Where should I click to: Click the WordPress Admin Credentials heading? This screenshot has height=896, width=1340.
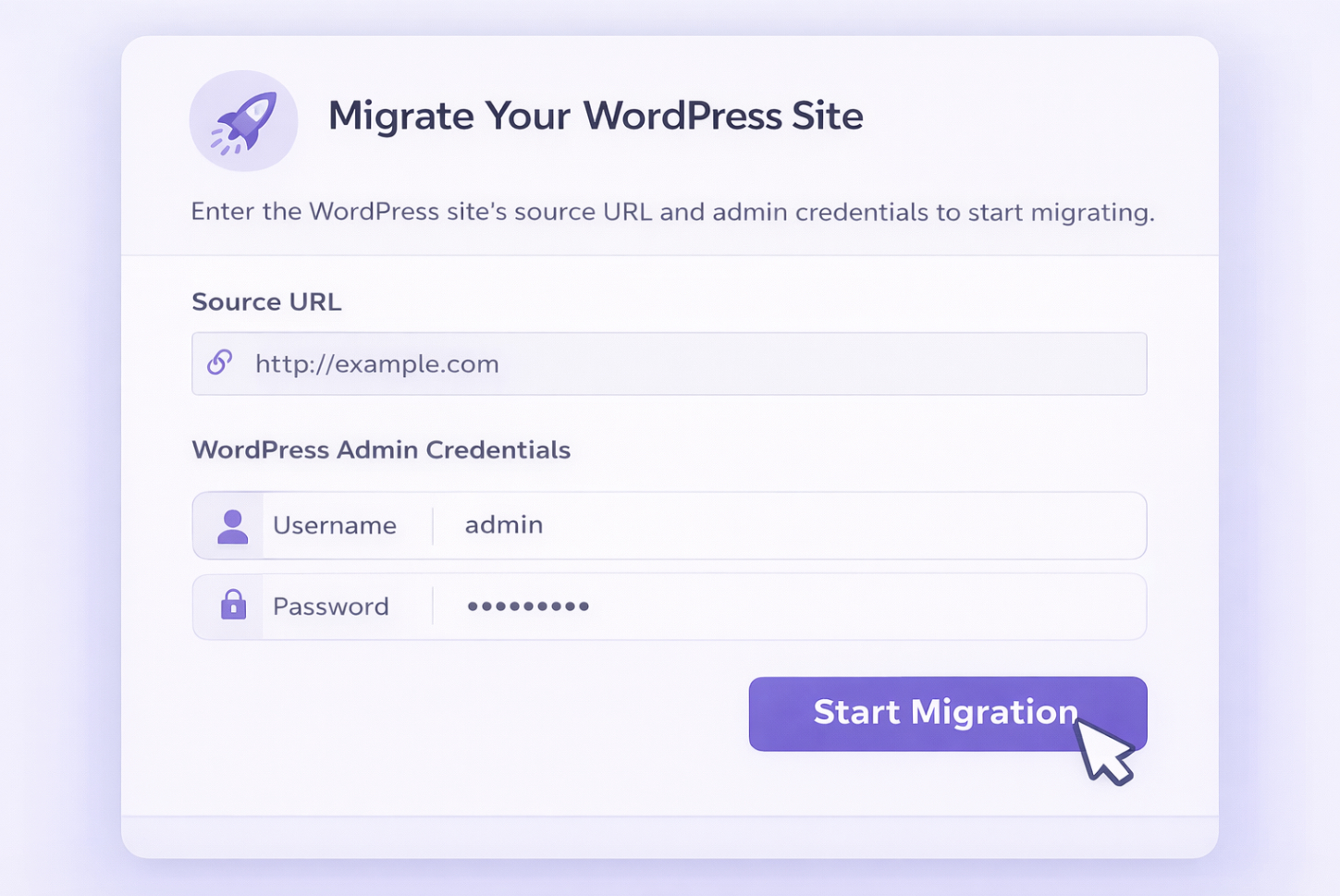[381, 450]
